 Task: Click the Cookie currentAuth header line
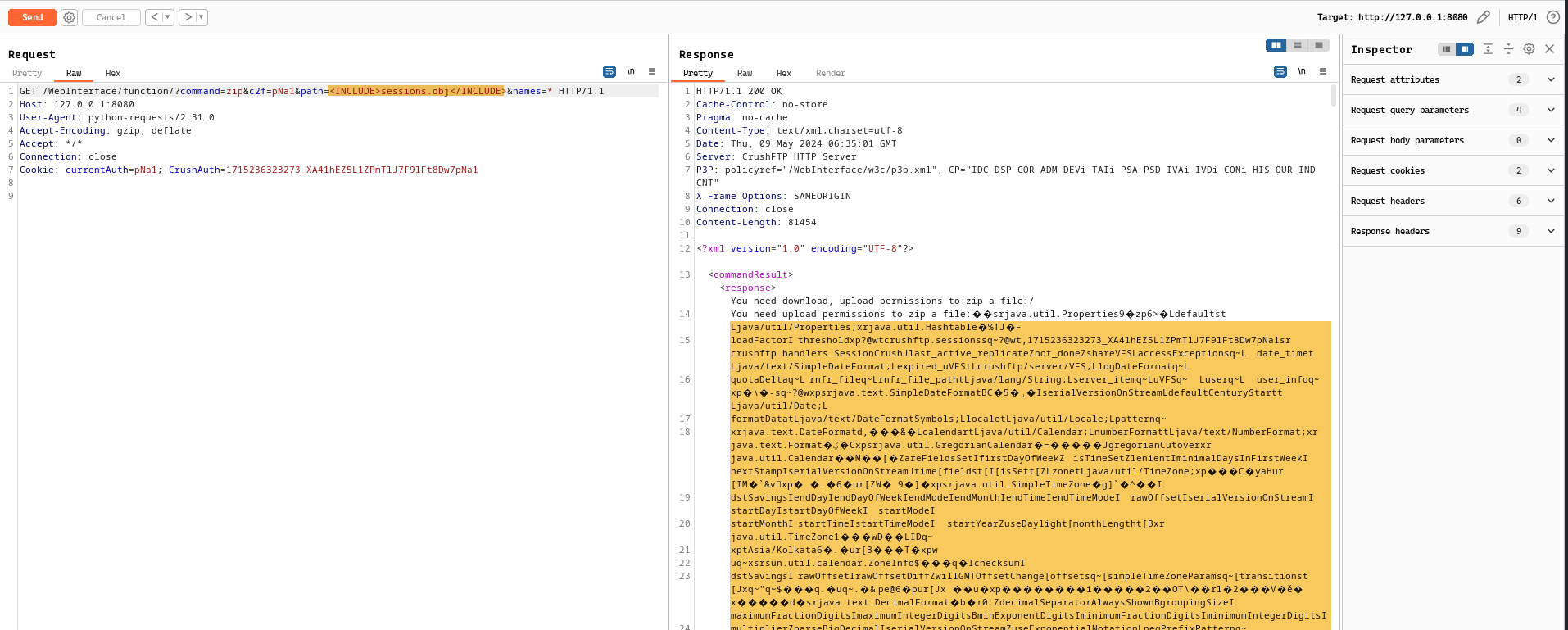[x=249, y=170]
